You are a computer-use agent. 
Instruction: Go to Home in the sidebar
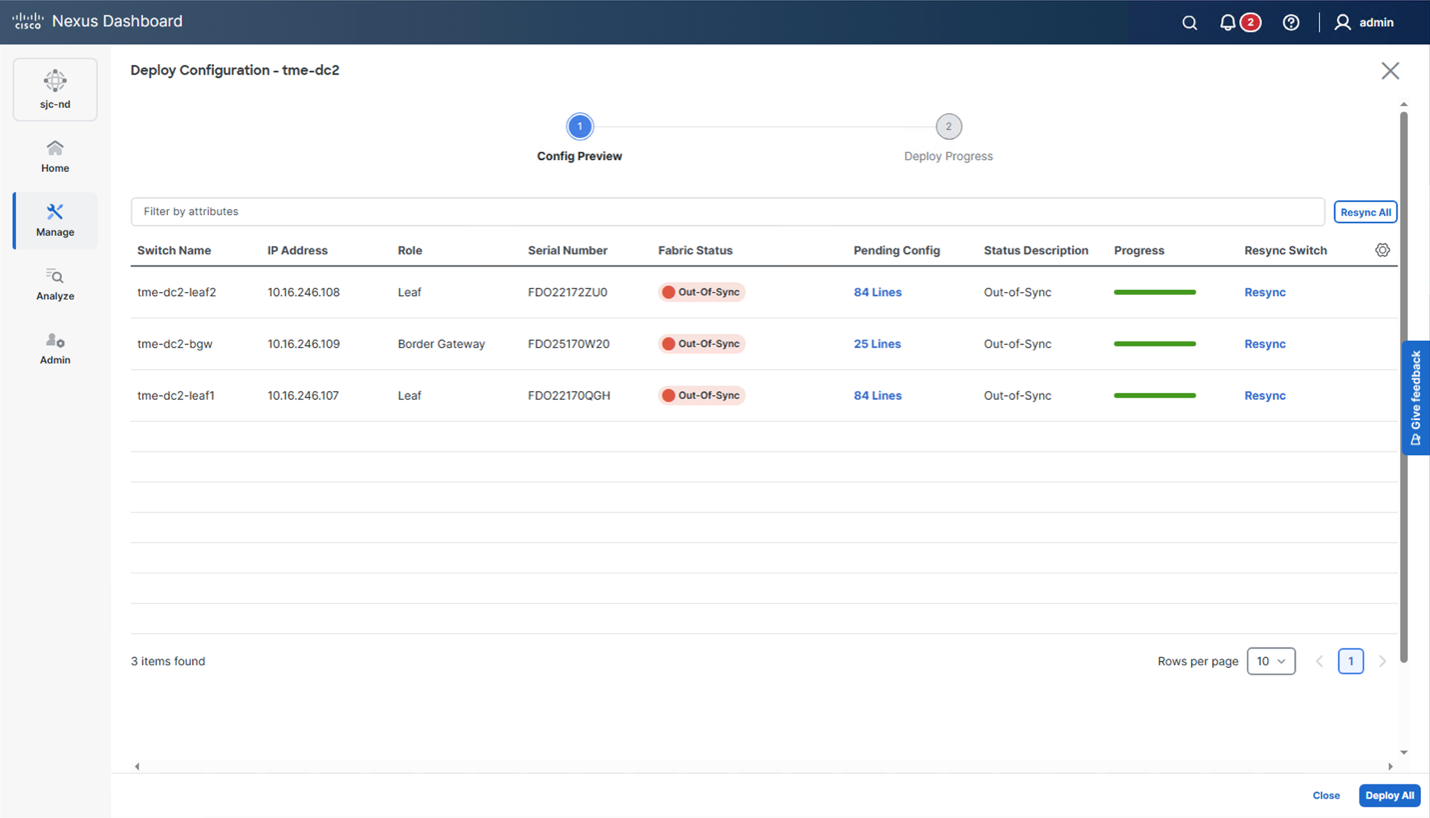pyautogui.click(x=55, y=157)
